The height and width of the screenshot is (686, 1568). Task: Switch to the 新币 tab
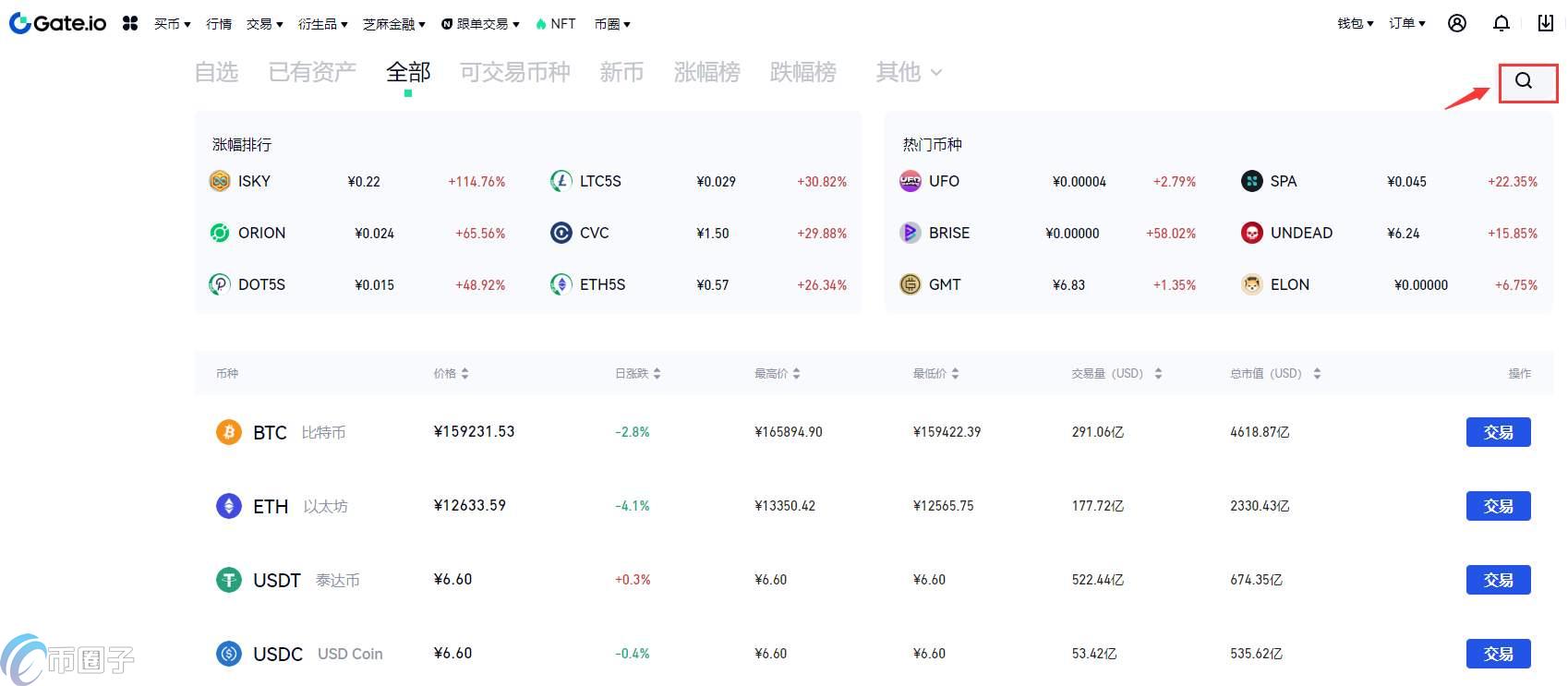[621, 72]
